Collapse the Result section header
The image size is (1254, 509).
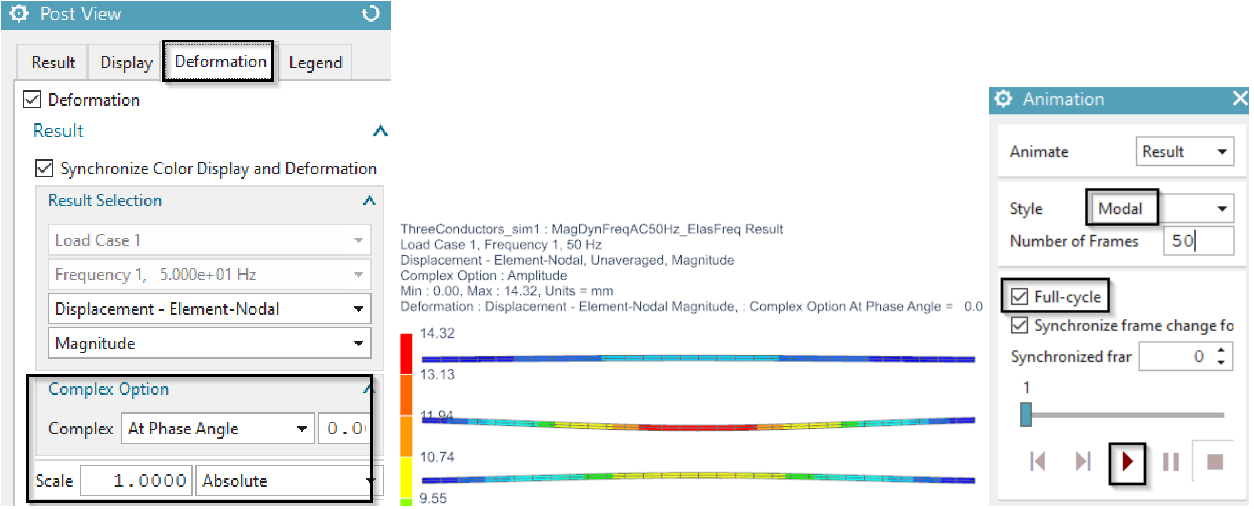click(379, 131)
